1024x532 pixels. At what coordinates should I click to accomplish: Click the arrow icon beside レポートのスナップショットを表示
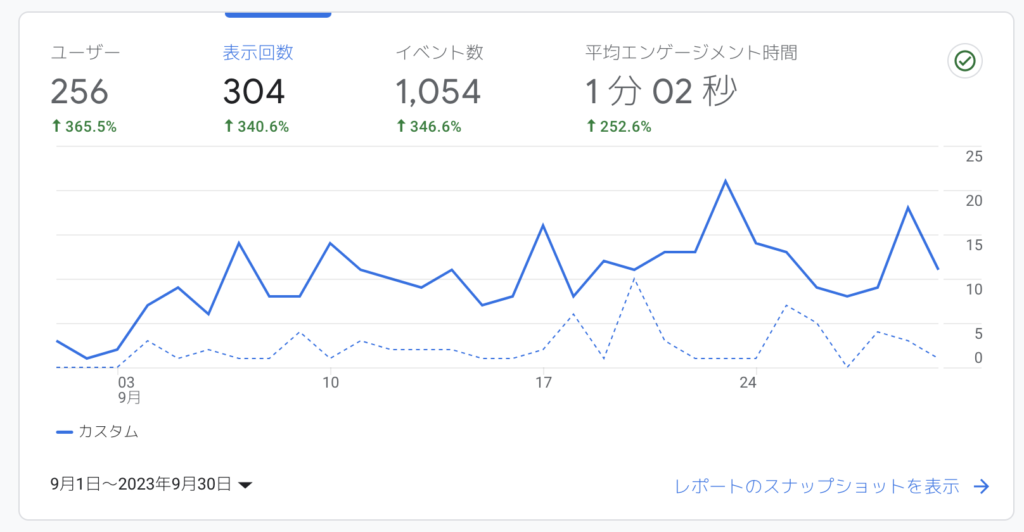click(x=982, y=486)
